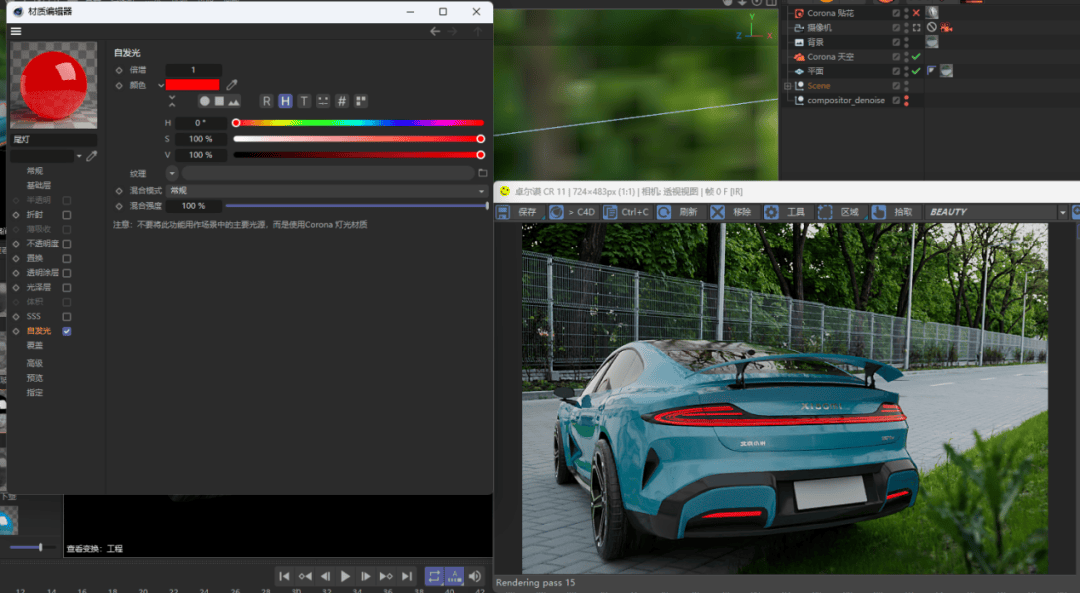This screenshot has height=593, width=1080.
Task: Enable the SSS channel checkbox
Action: tap(67, 316)
